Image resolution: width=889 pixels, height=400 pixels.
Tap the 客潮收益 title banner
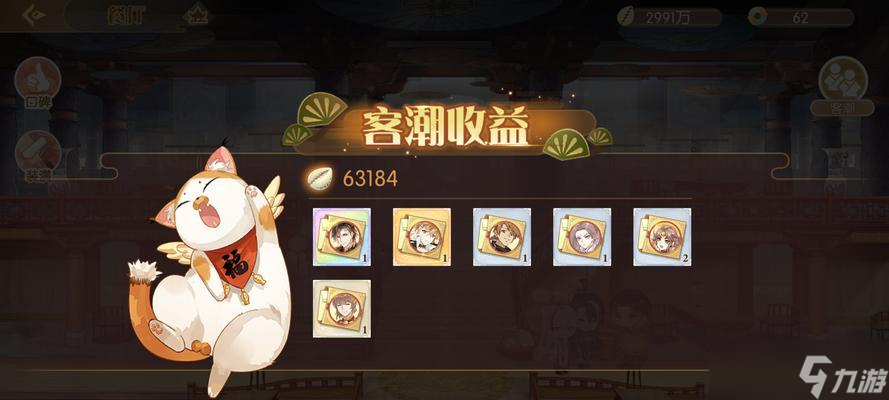tap(446, 126)
